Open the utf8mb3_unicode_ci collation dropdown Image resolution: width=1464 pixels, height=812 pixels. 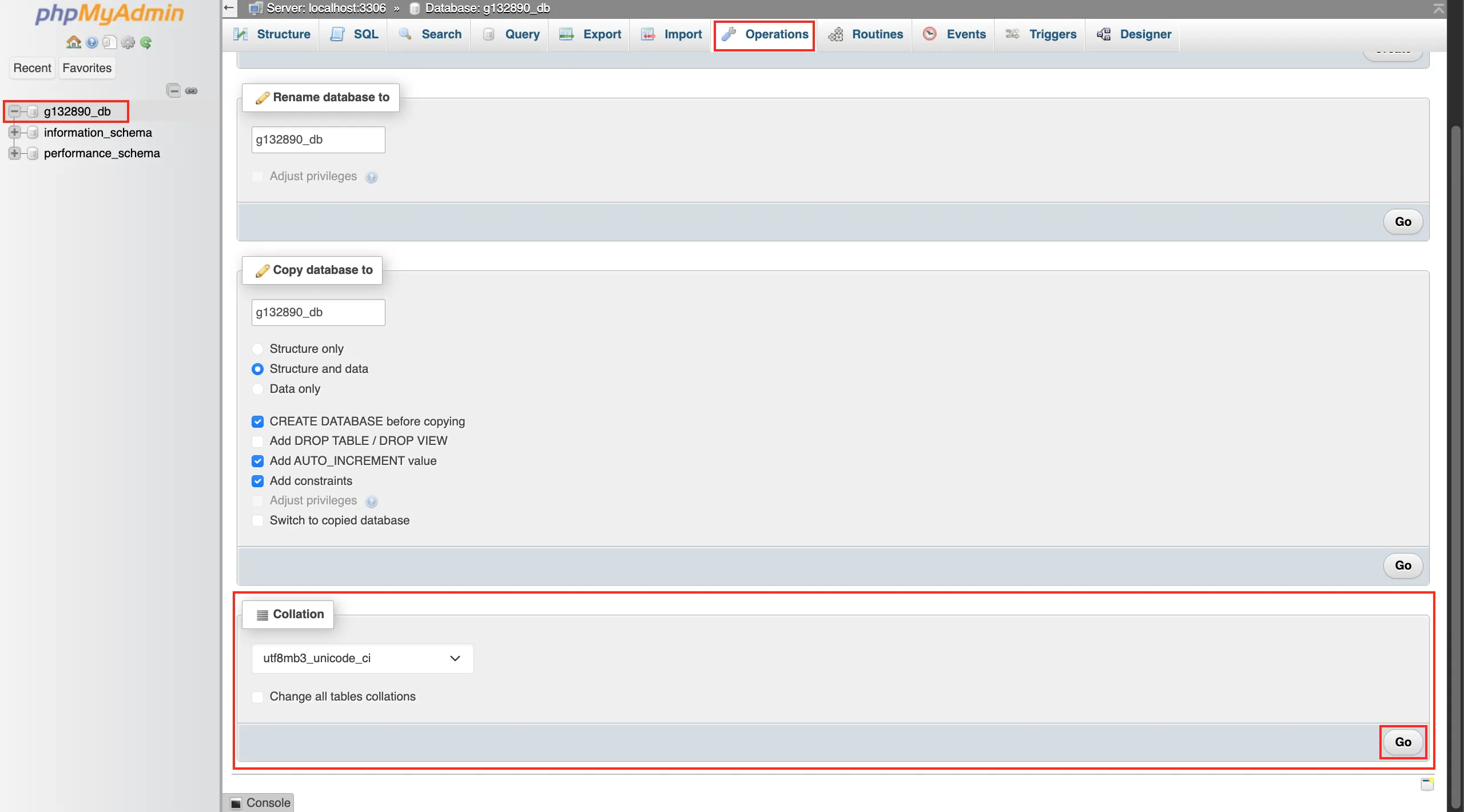point(362,659)
